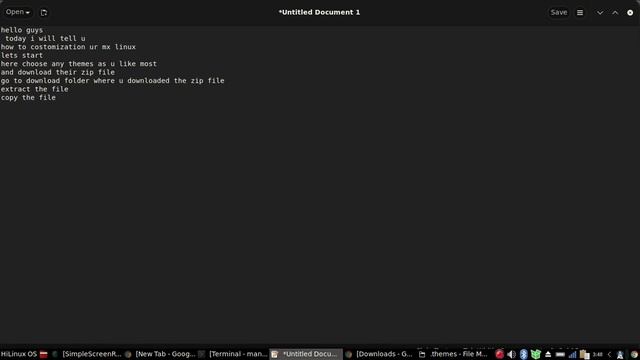Viewport: 640px width, 360px height.
Task: Place cursor on 'hello guys' line
Action: click(x=22, y=30)
